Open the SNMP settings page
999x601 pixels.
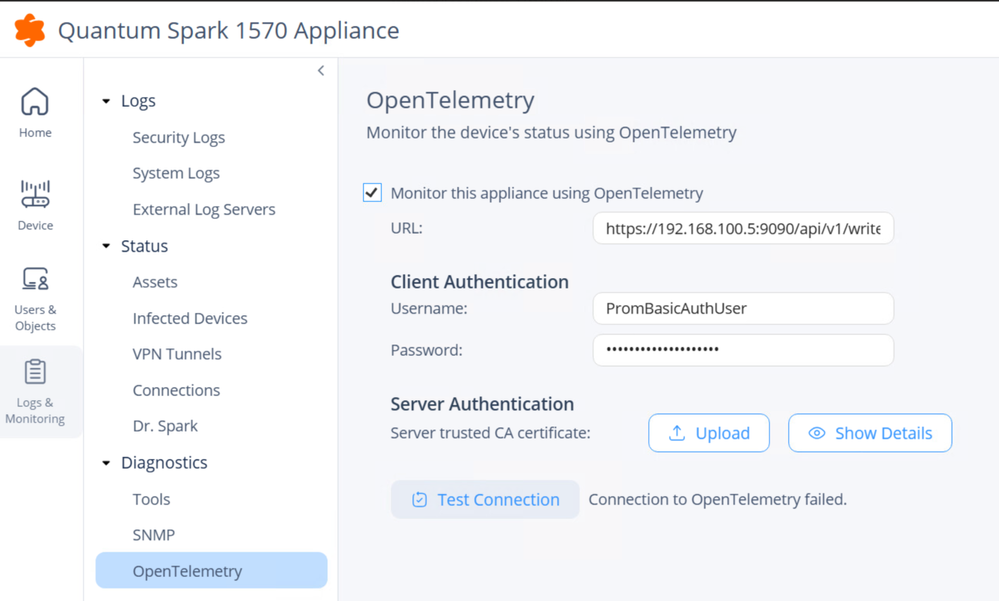coord(154,535)
